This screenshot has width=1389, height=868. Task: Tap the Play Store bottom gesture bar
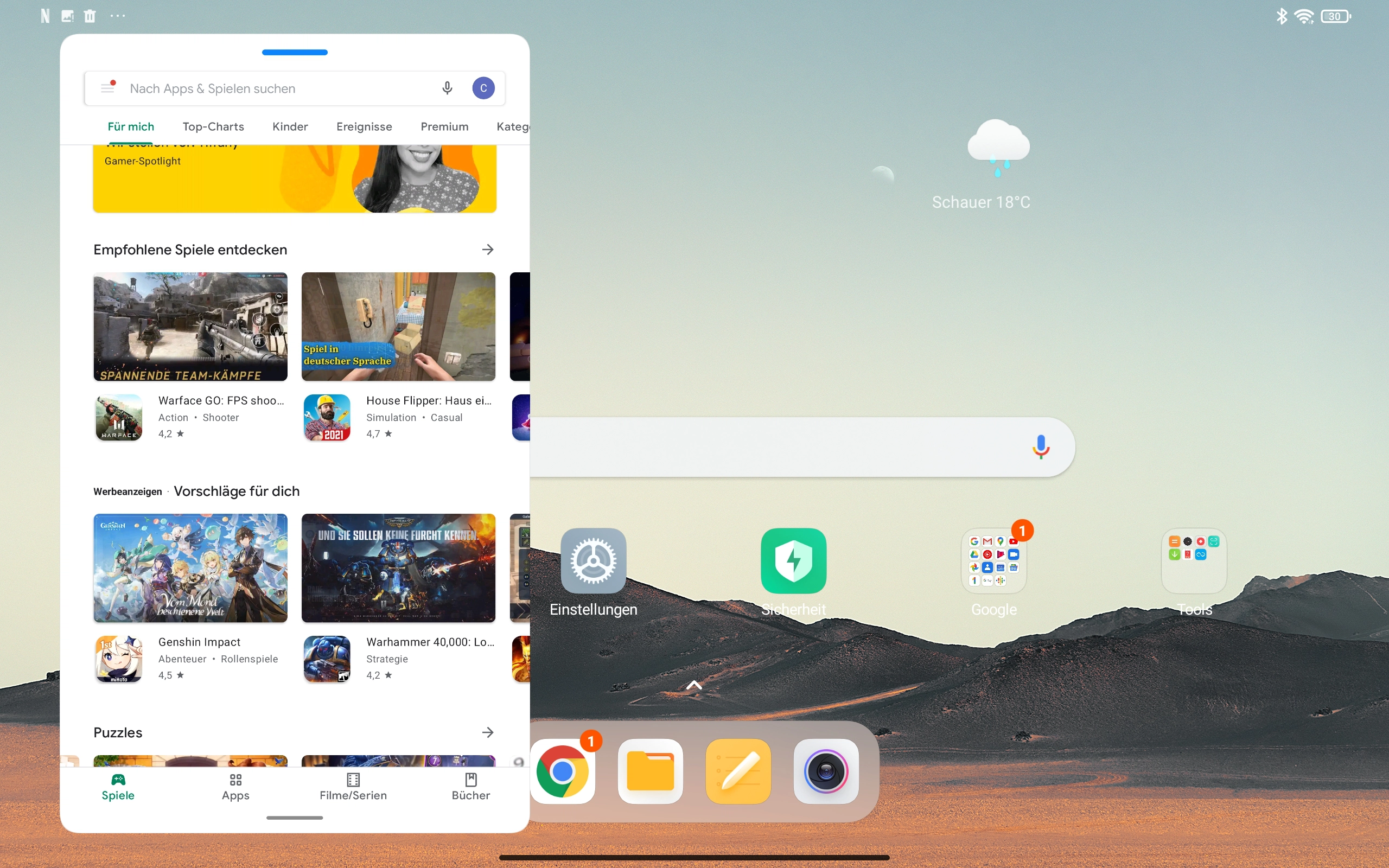[x=295, y=818]
